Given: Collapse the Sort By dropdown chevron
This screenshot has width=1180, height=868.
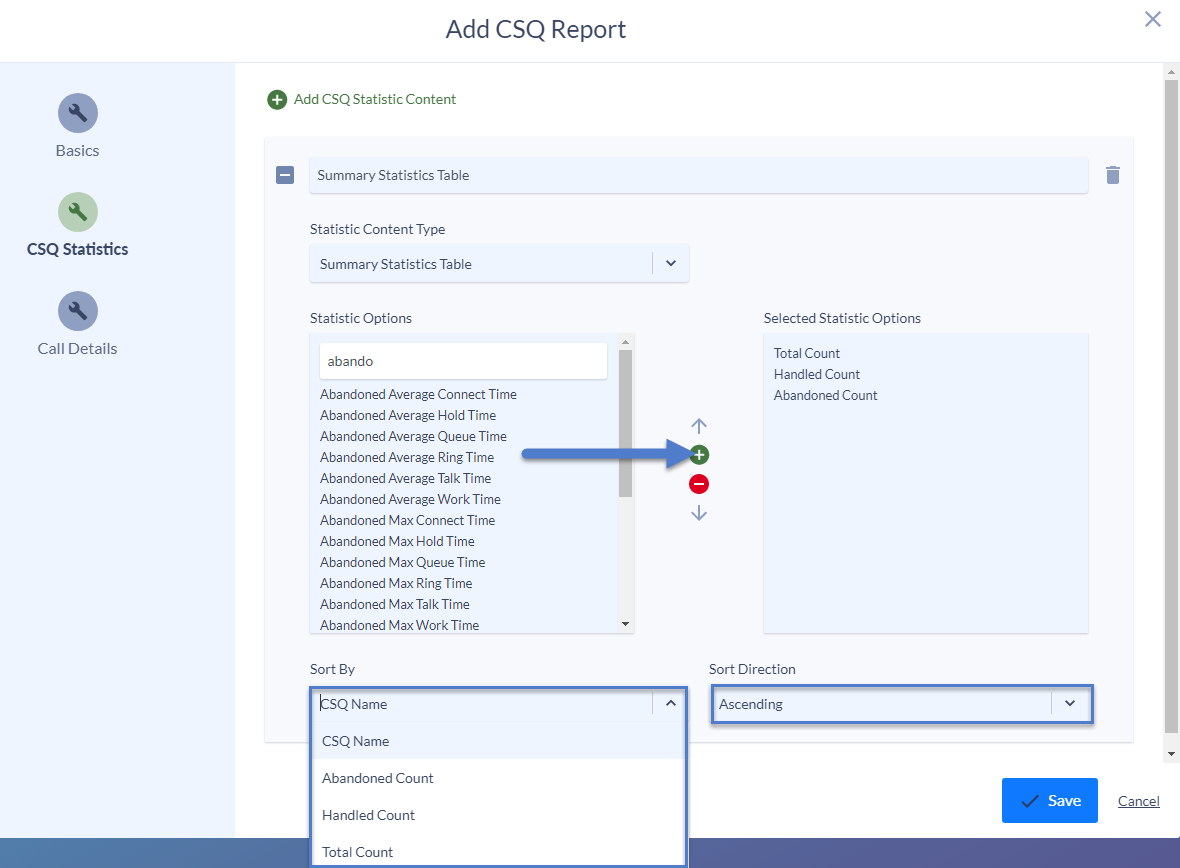Looking at the screenshot, I should [671, 703].
